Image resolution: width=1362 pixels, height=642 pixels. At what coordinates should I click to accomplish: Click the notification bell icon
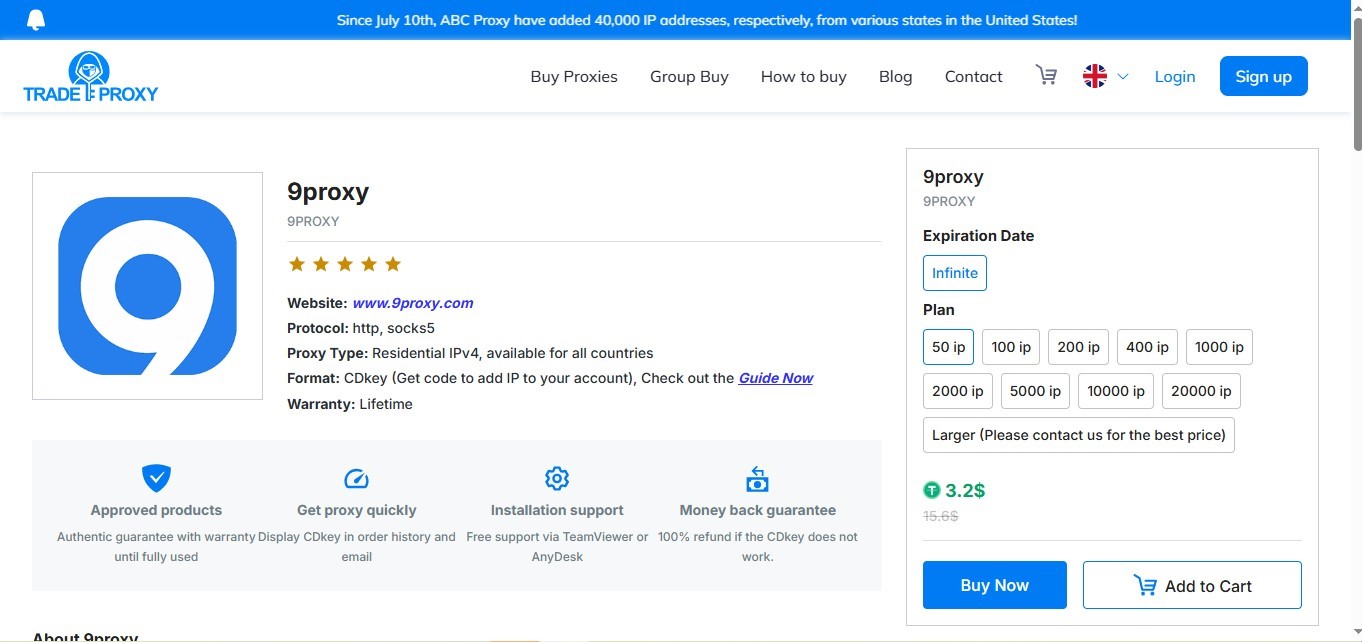[36, 20]
